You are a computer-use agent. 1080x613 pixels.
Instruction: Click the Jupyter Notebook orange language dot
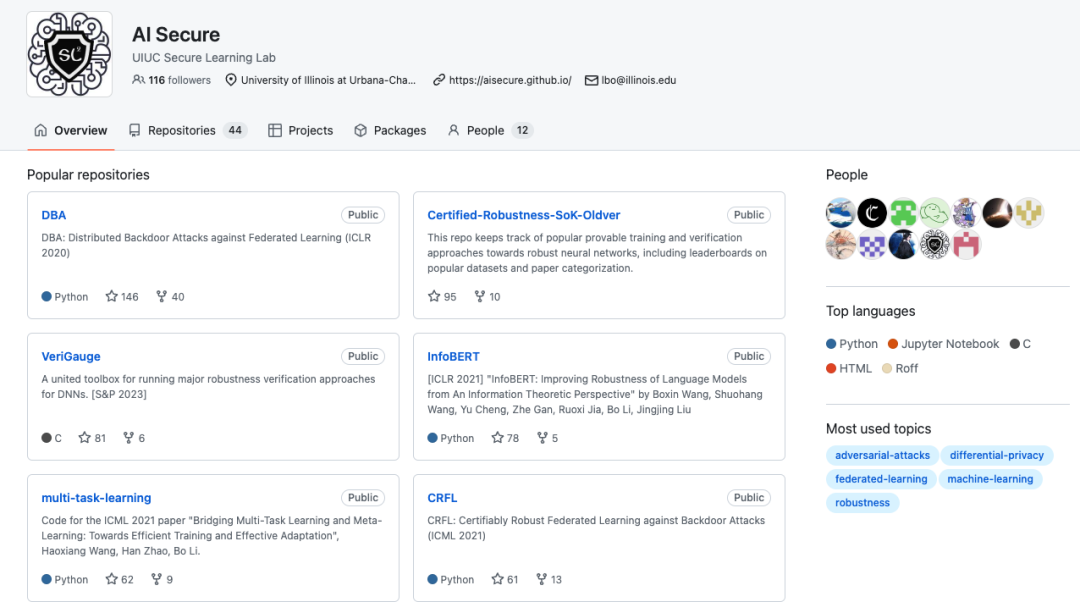coord(893,344)
